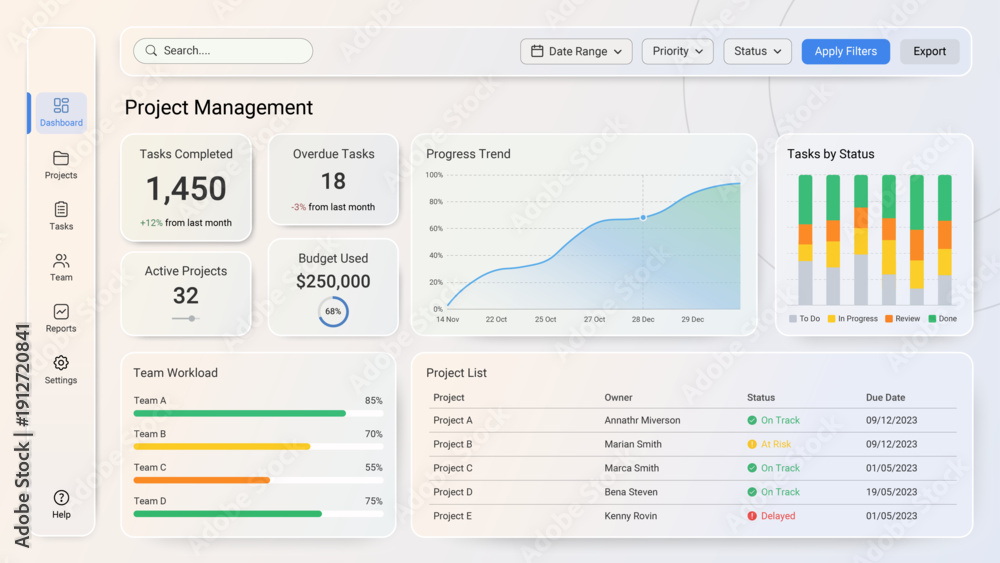Click Project C green On Track icon

[x=752, y=468]
